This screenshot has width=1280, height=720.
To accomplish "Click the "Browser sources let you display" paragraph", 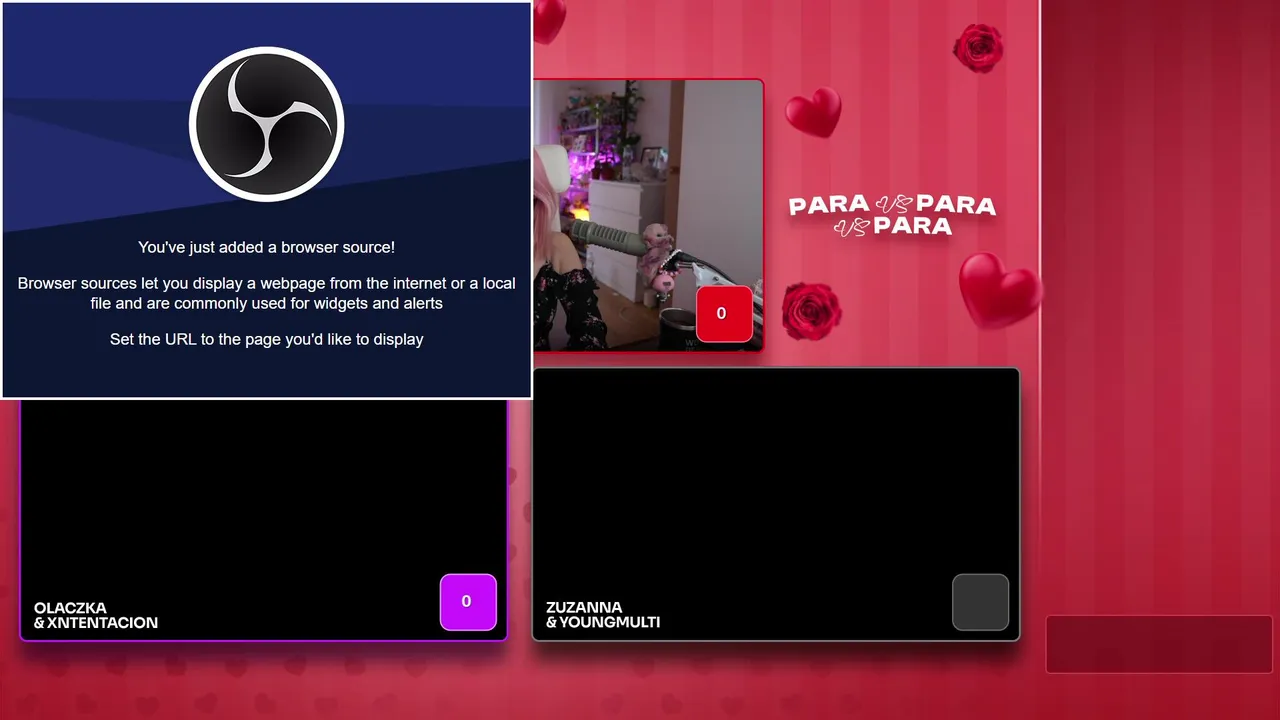I will pyautogui.click(x=266, y=293).
